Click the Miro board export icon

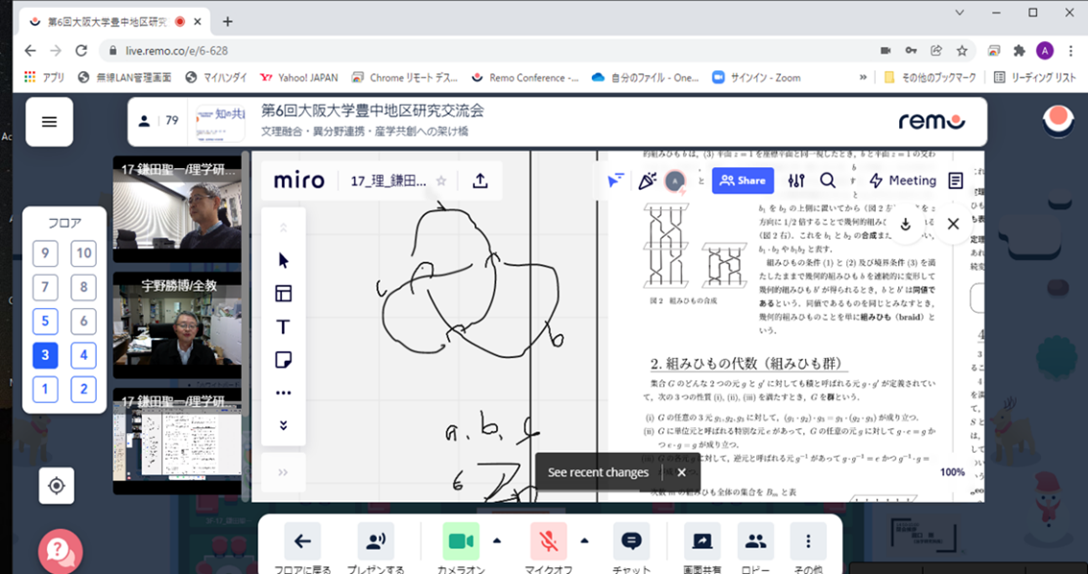click(x=480, y=181)
